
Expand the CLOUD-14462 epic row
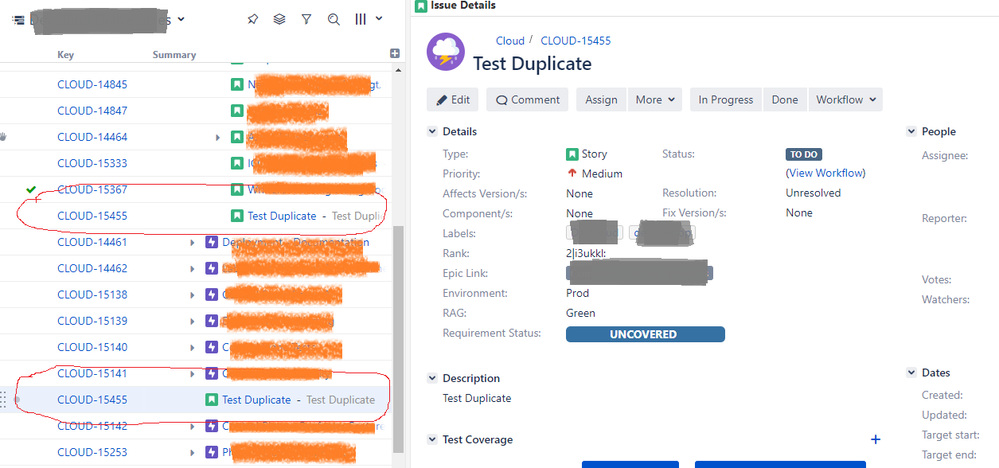coord(192,269)
